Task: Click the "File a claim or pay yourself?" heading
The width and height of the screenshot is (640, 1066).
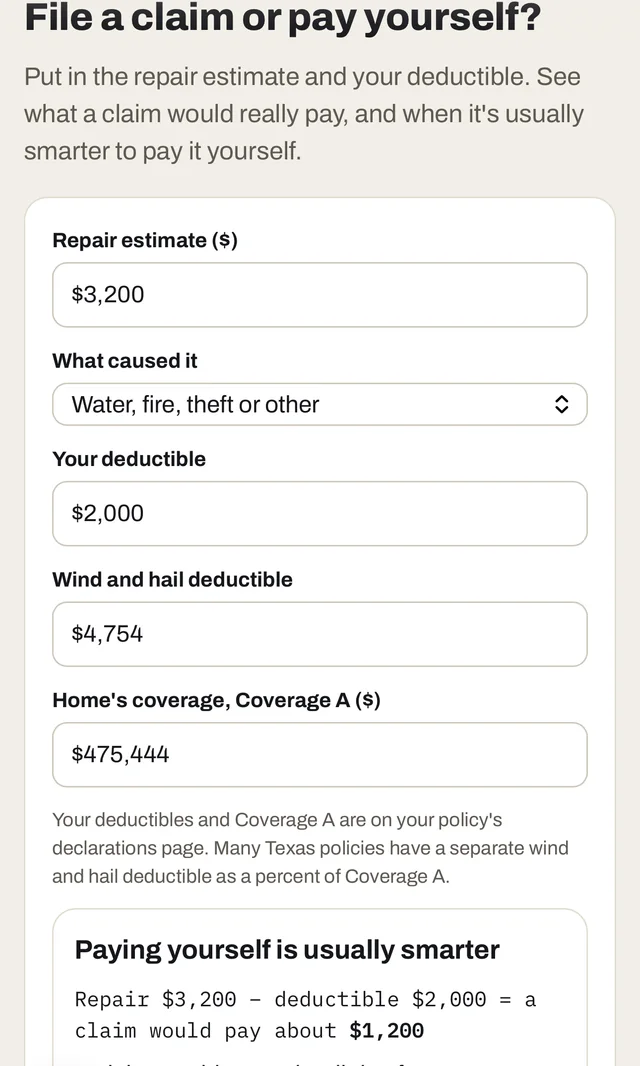Action: [283, 17]
